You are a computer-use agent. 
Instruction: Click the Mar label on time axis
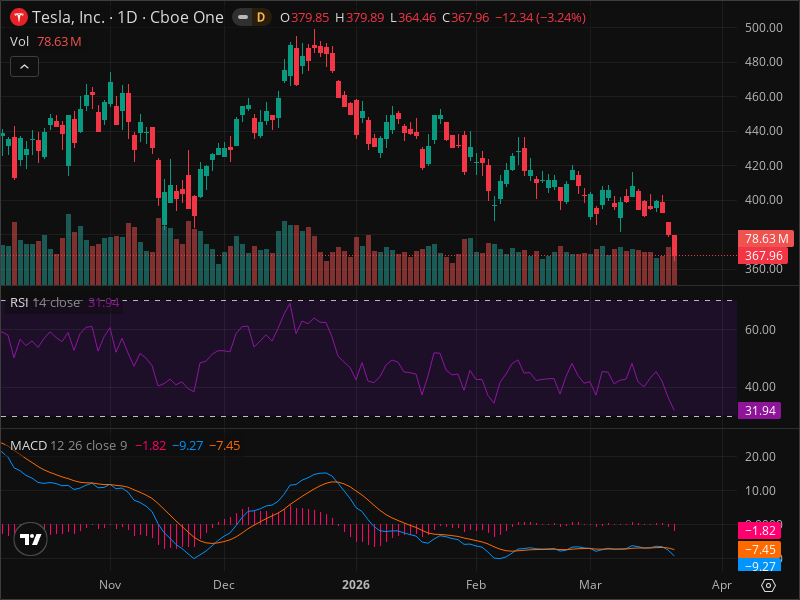(x=590, y=585)
